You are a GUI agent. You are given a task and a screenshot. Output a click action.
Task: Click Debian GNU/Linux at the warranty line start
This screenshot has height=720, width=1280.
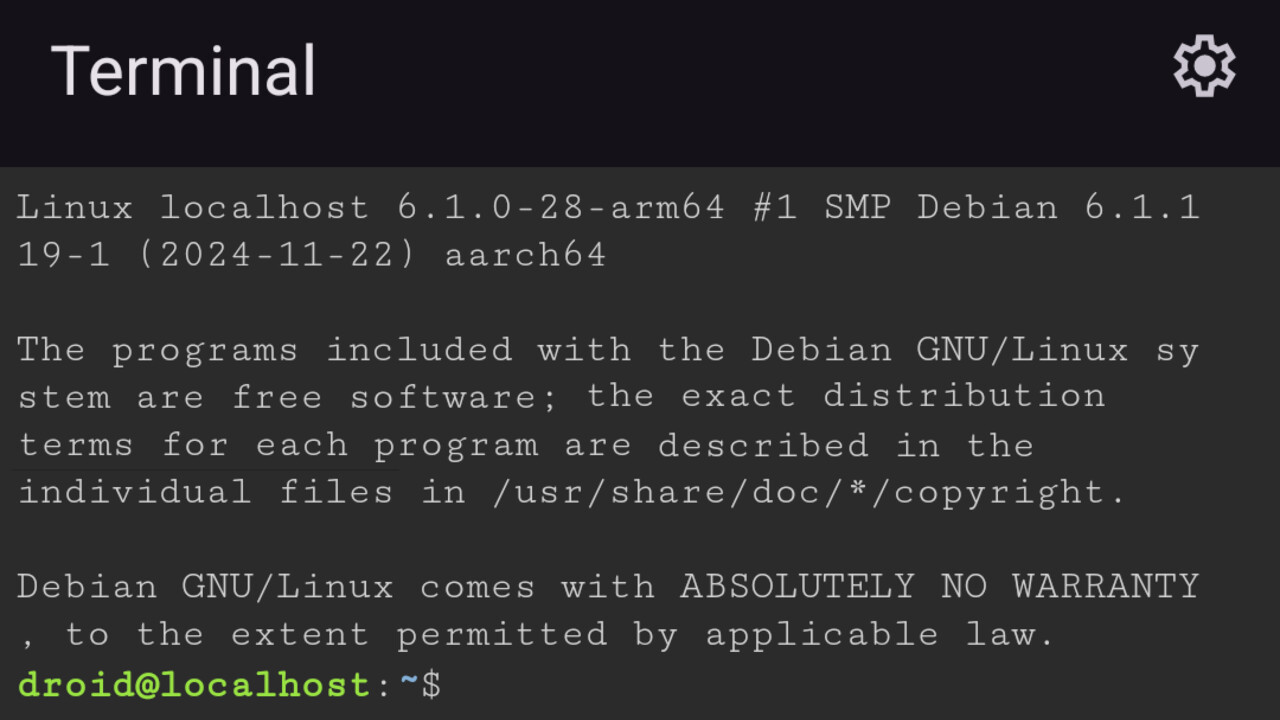[206, 586]
